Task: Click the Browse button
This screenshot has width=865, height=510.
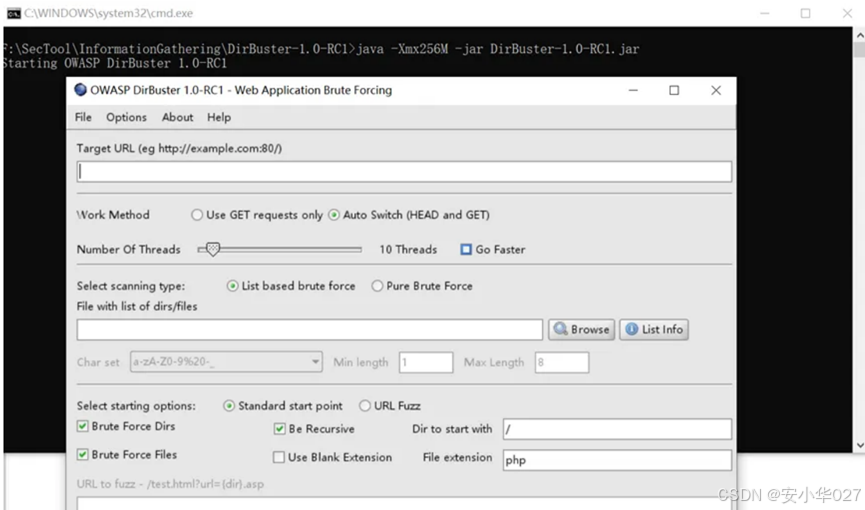Action: pyautogui.click(x=581, y=330)
